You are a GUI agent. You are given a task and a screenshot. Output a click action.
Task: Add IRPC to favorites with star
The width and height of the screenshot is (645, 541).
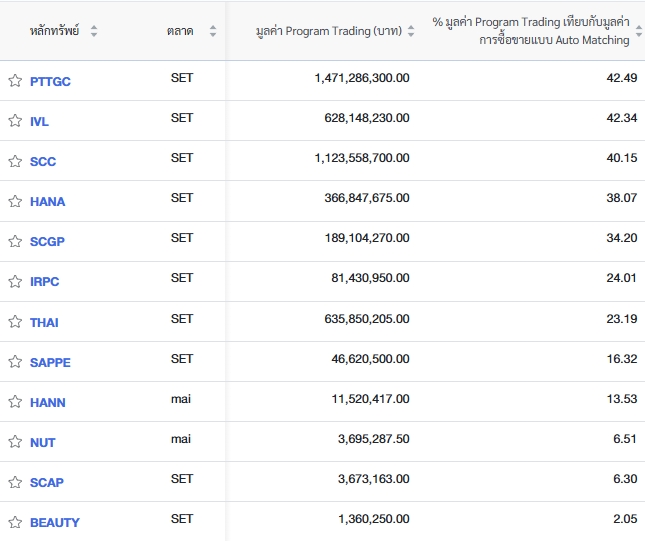tap(15, 281)
